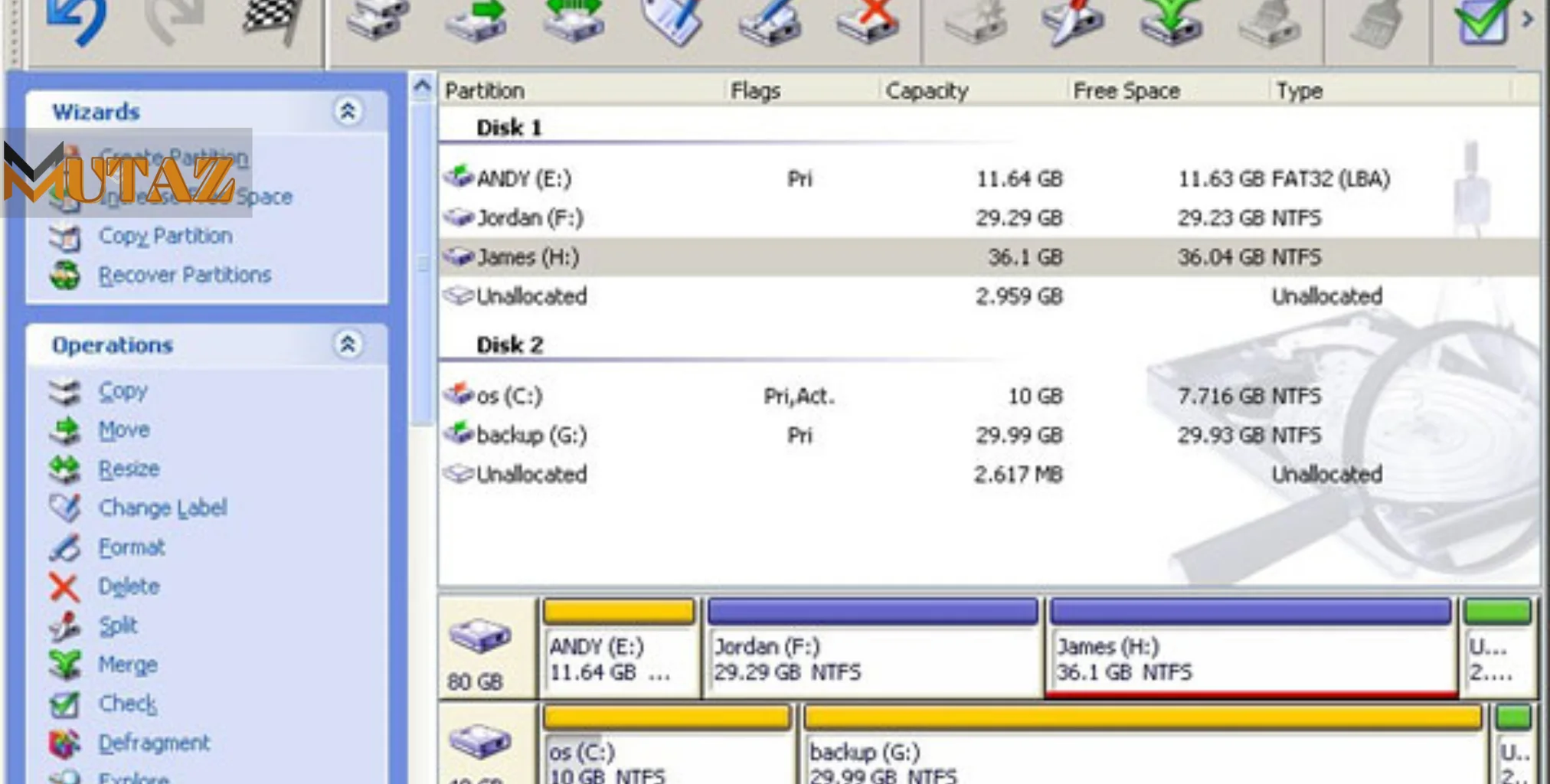
Task: Click the red X disk toolbar icon
Action: tap(868, 21)
